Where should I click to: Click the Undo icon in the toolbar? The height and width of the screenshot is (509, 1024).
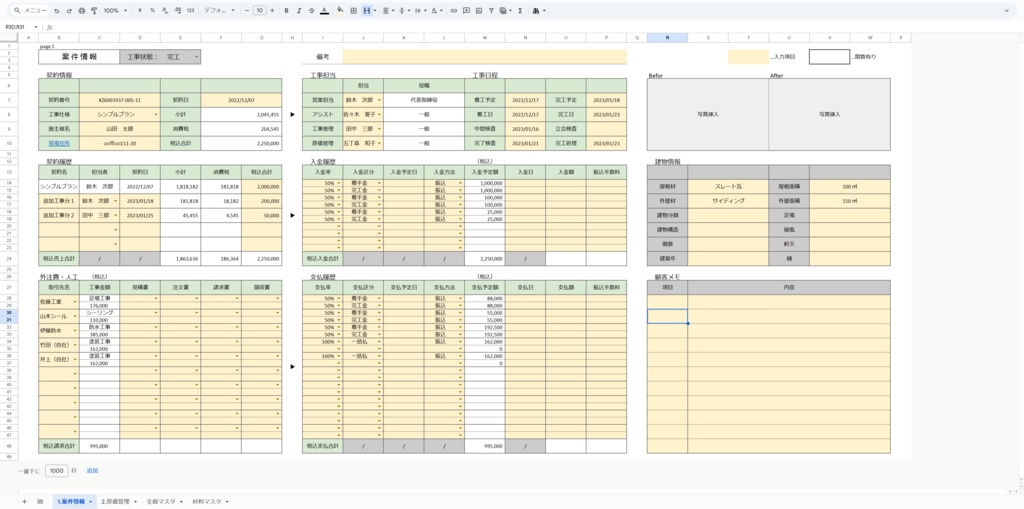coord(57,10)
